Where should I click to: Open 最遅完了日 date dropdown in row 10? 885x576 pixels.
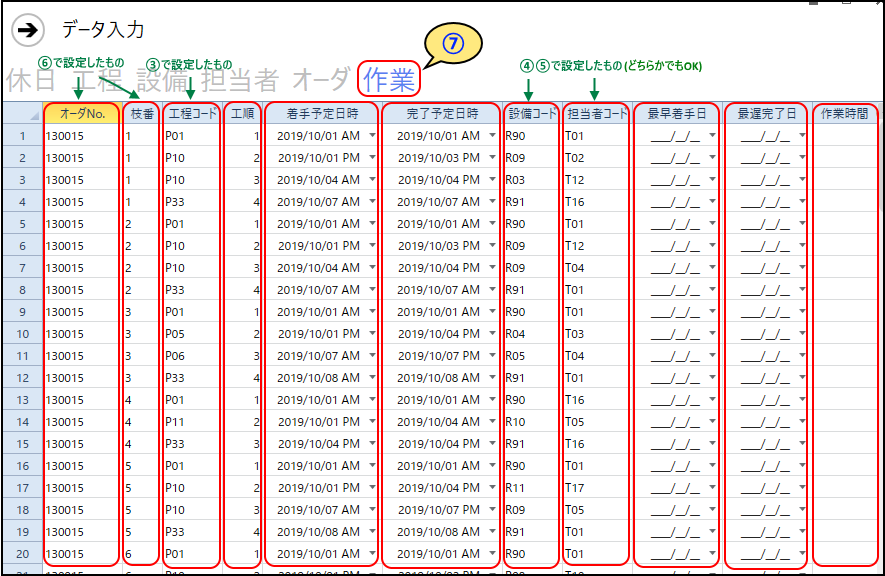[802, 334]
